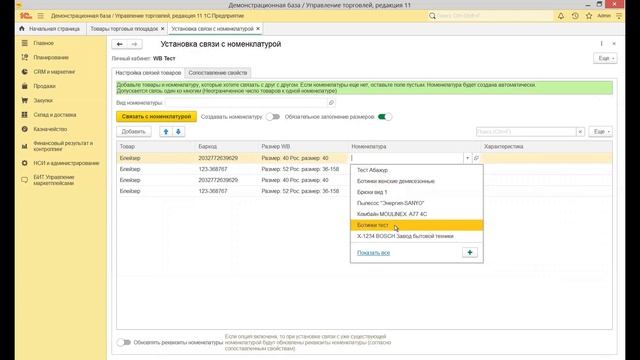The height and width of the screenshot is (360, 640).
Task: Open the table Еще dropdown menu
Action: coord(601,132)
